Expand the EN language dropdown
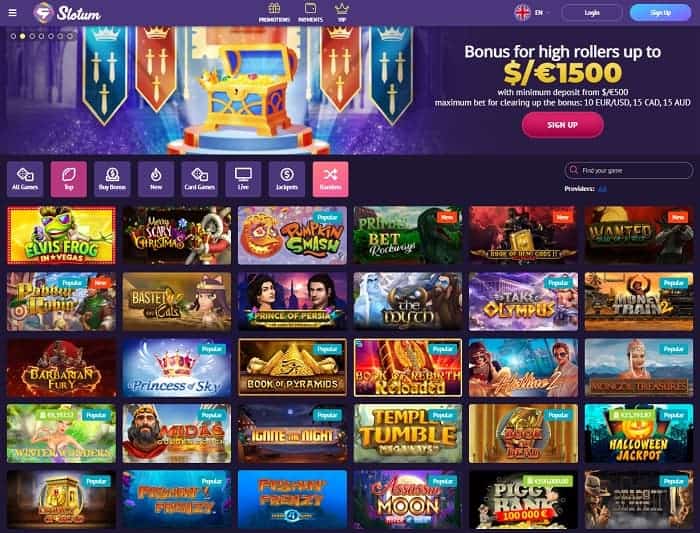Image resolution: width=700 pixels, height=533 pixels. [532, 12]
